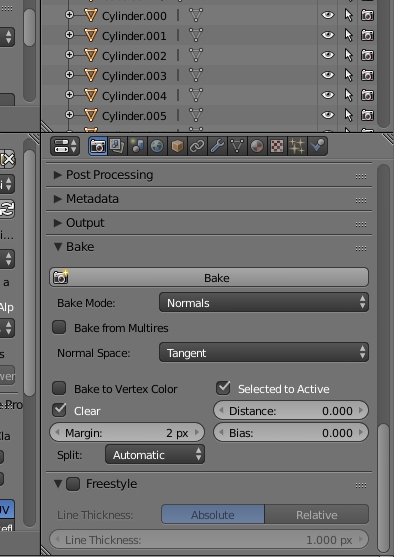Uncheck the Clear checkbox
The image size is (394, 557).
coord(59,410)
